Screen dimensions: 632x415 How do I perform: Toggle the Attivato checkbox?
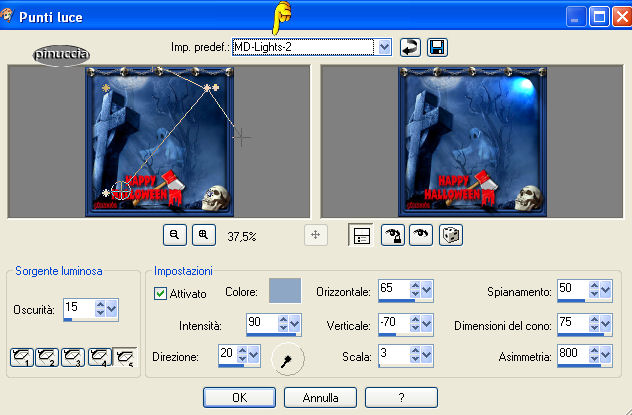click(160, 293)
